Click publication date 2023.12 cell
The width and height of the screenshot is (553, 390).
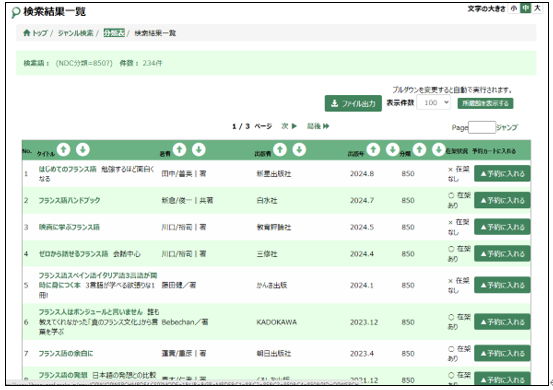click(x=364, y=322)
